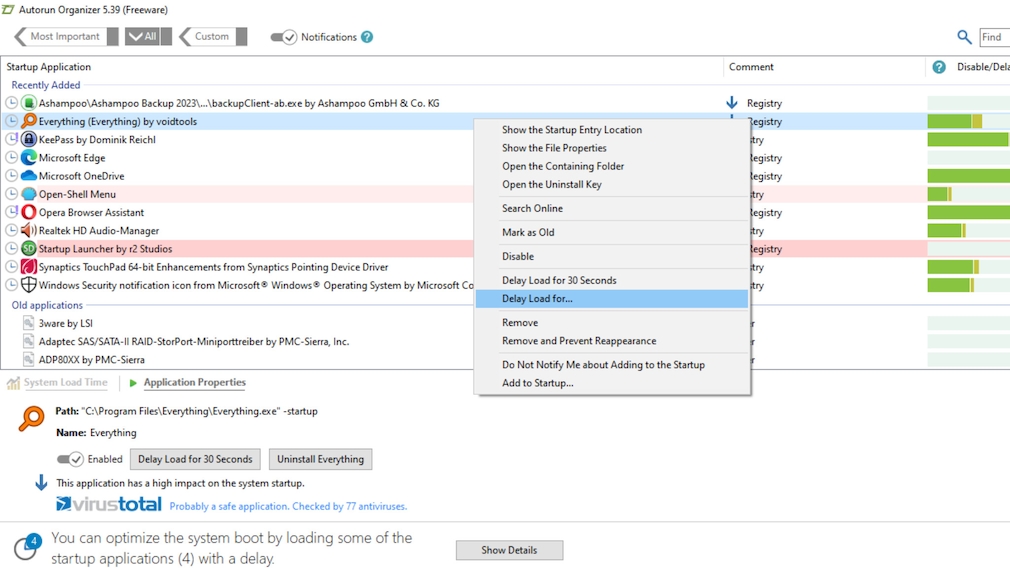Click the load time bar on Everything row

[x=955, y=121]
